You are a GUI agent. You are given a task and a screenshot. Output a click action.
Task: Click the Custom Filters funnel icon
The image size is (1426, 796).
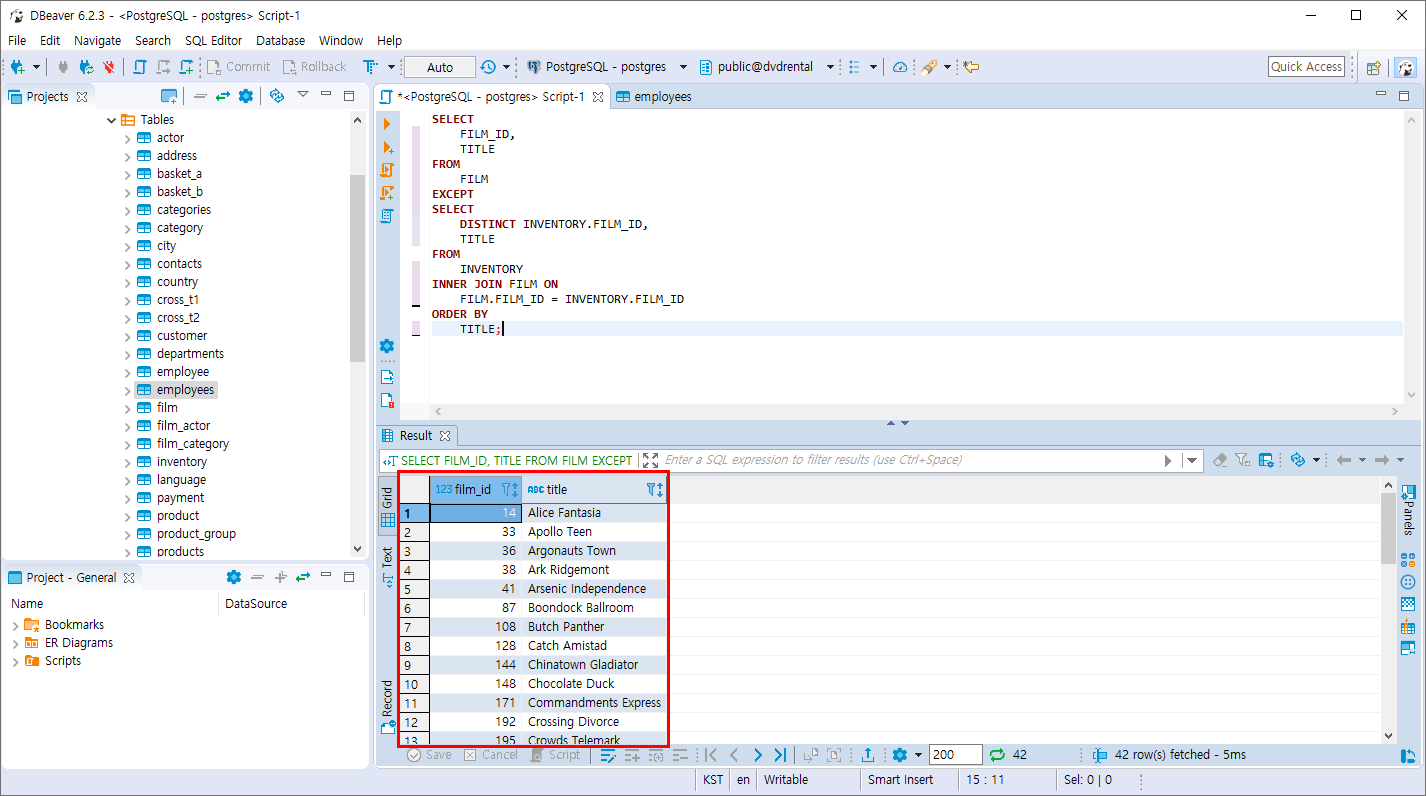[1242, 460]
